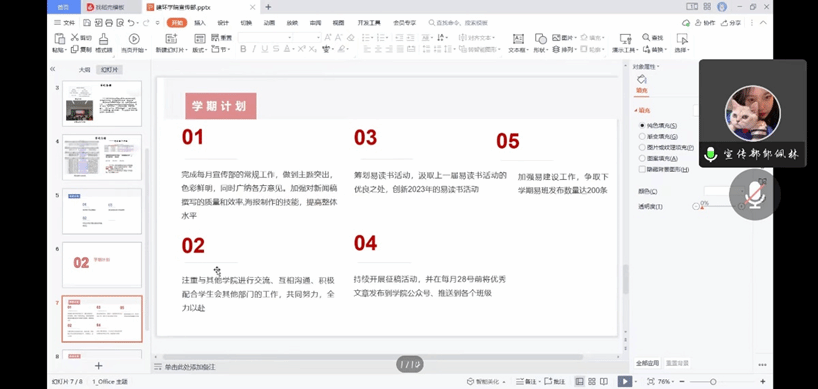Click the Share button
818x389 pixels.
731,23
